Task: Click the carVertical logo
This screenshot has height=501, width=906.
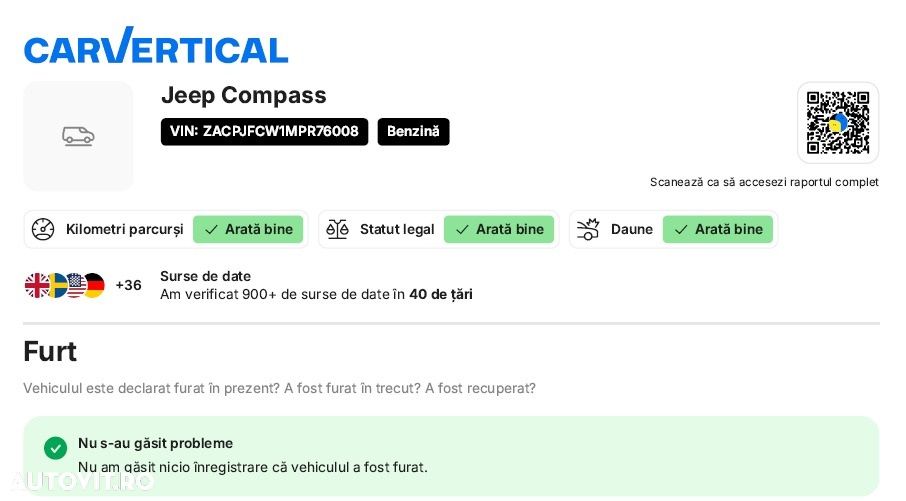Action: pyautogui.click(x=156, y=46)
